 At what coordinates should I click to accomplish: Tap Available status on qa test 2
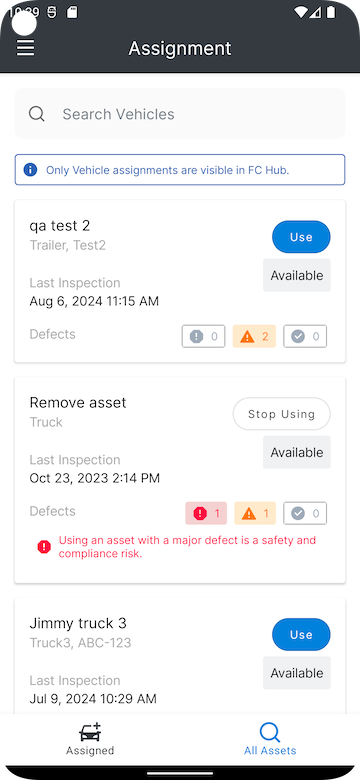pos(297,275)
